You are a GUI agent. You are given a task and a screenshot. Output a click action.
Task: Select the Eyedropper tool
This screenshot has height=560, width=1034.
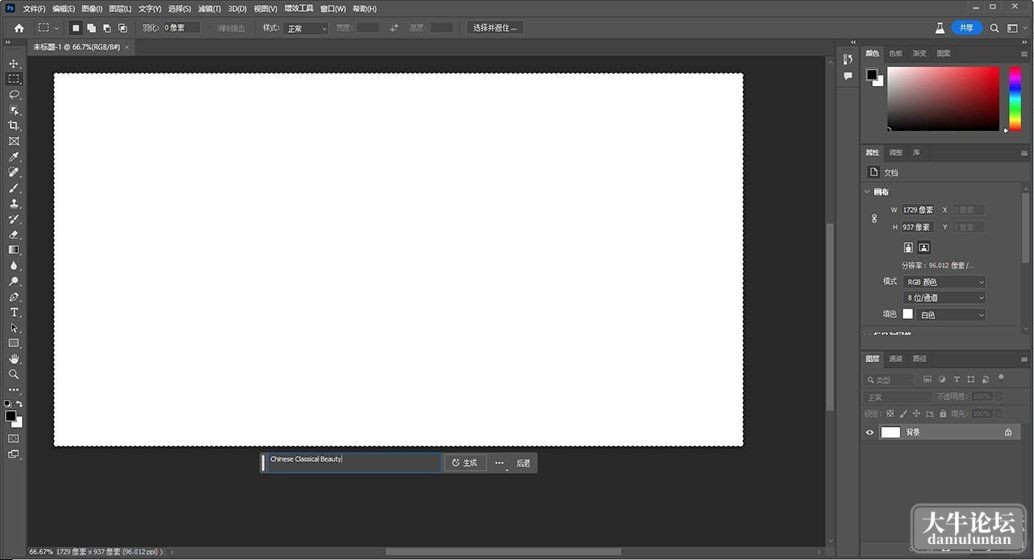click(14, 156)
